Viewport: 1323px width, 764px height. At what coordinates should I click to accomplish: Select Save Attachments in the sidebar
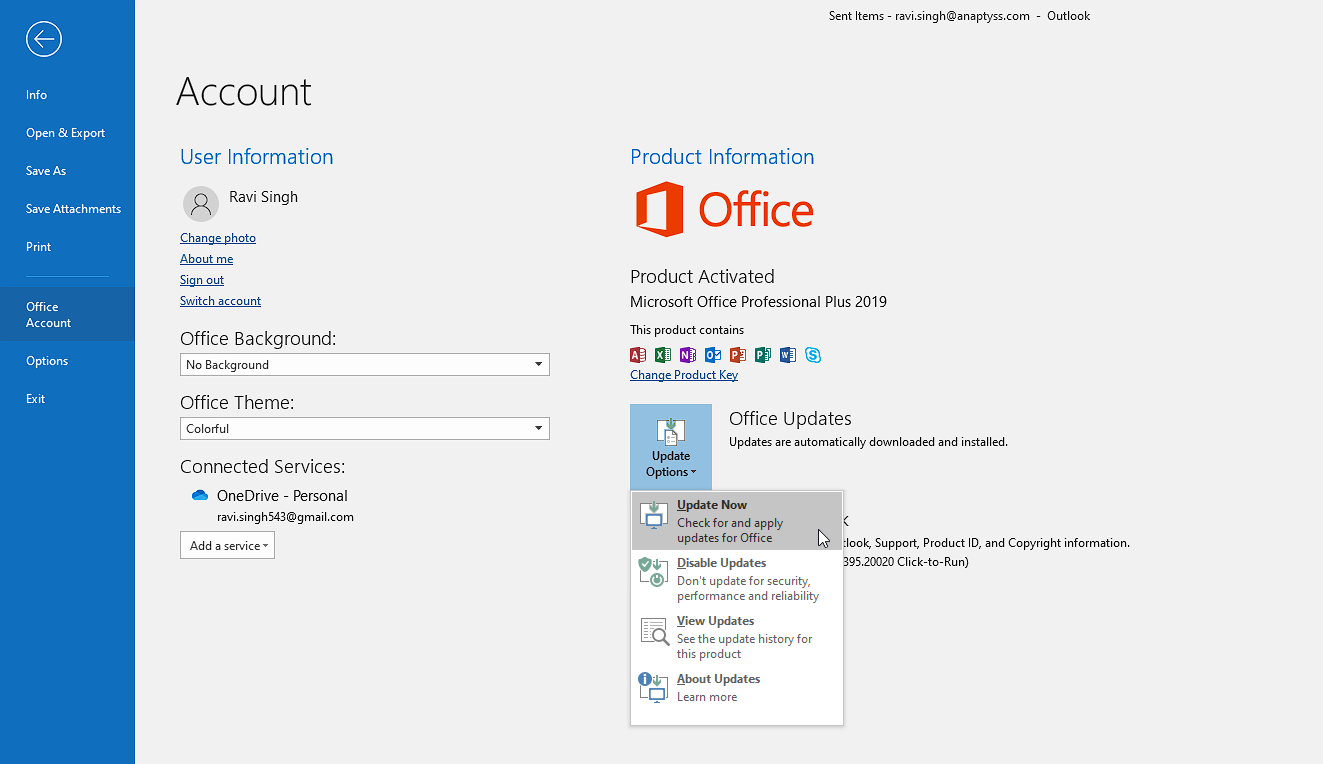click(x=67, y=209)
